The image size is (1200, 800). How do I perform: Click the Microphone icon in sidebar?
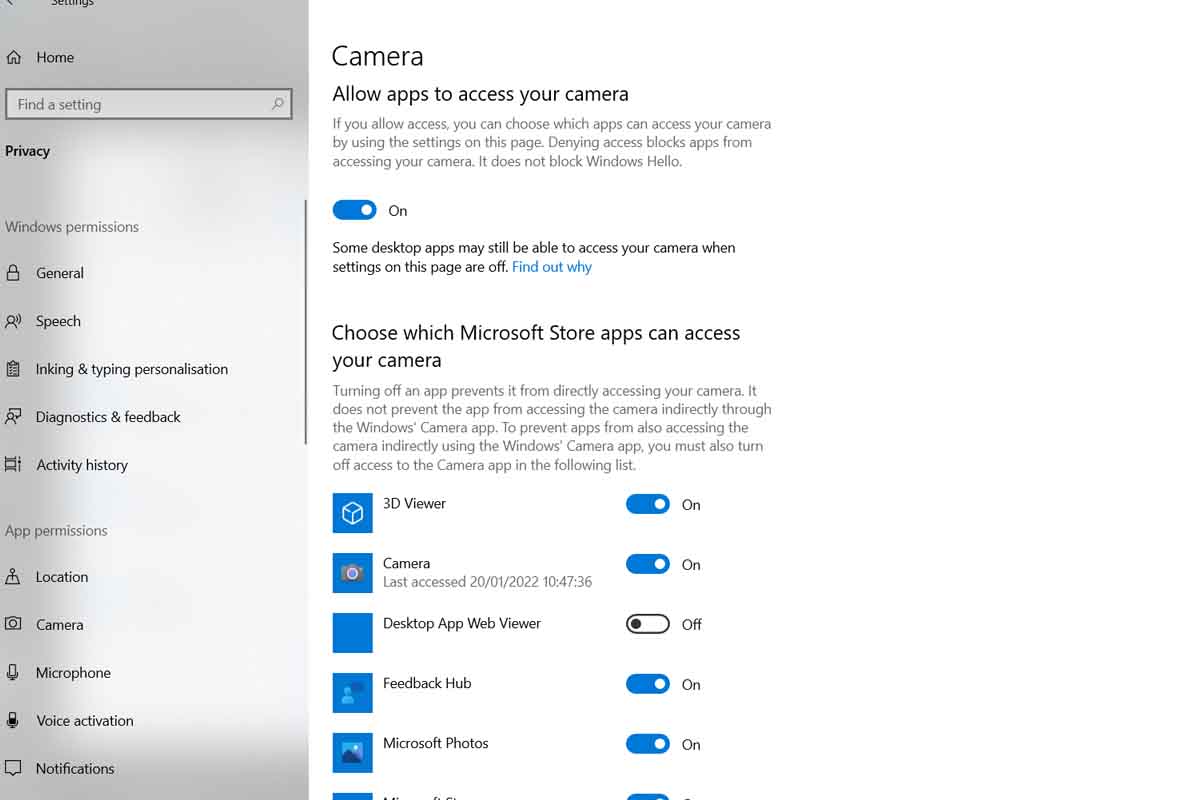click(x=13, y=673)
